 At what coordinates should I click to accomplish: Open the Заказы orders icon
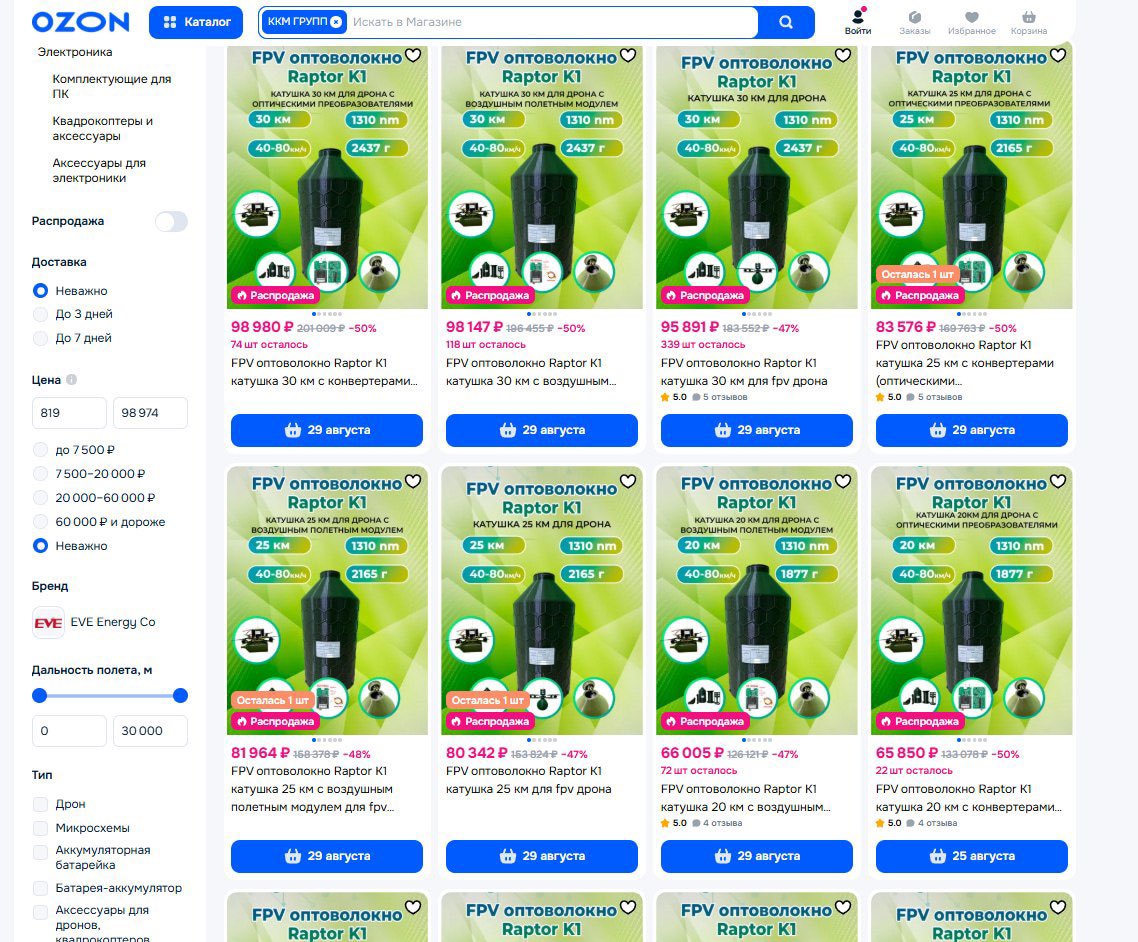tap(914, 22)
